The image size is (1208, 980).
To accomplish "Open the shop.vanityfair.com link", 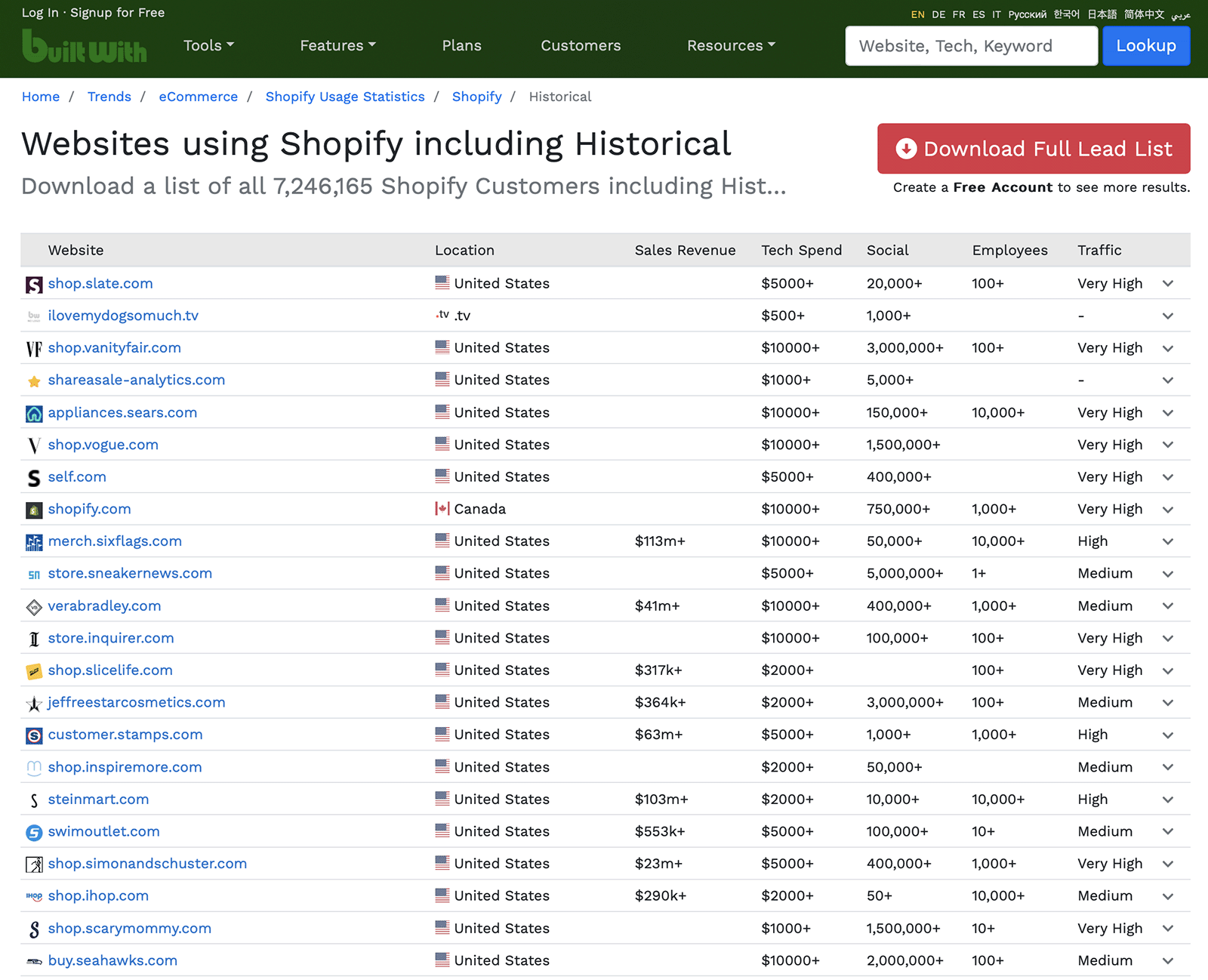I will click(115, 348).
